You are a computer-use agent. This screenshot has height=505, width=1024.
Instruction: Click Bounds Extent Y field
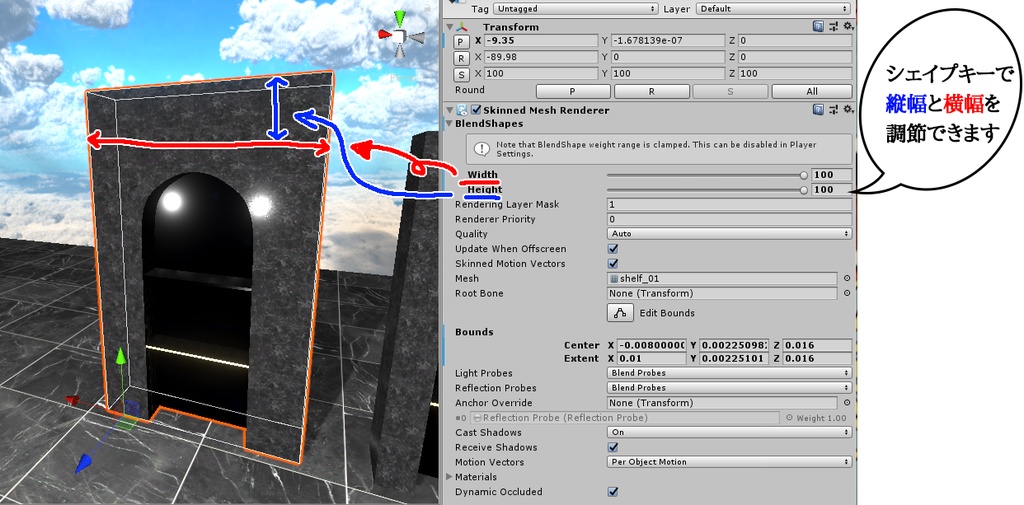pos(733,359)
